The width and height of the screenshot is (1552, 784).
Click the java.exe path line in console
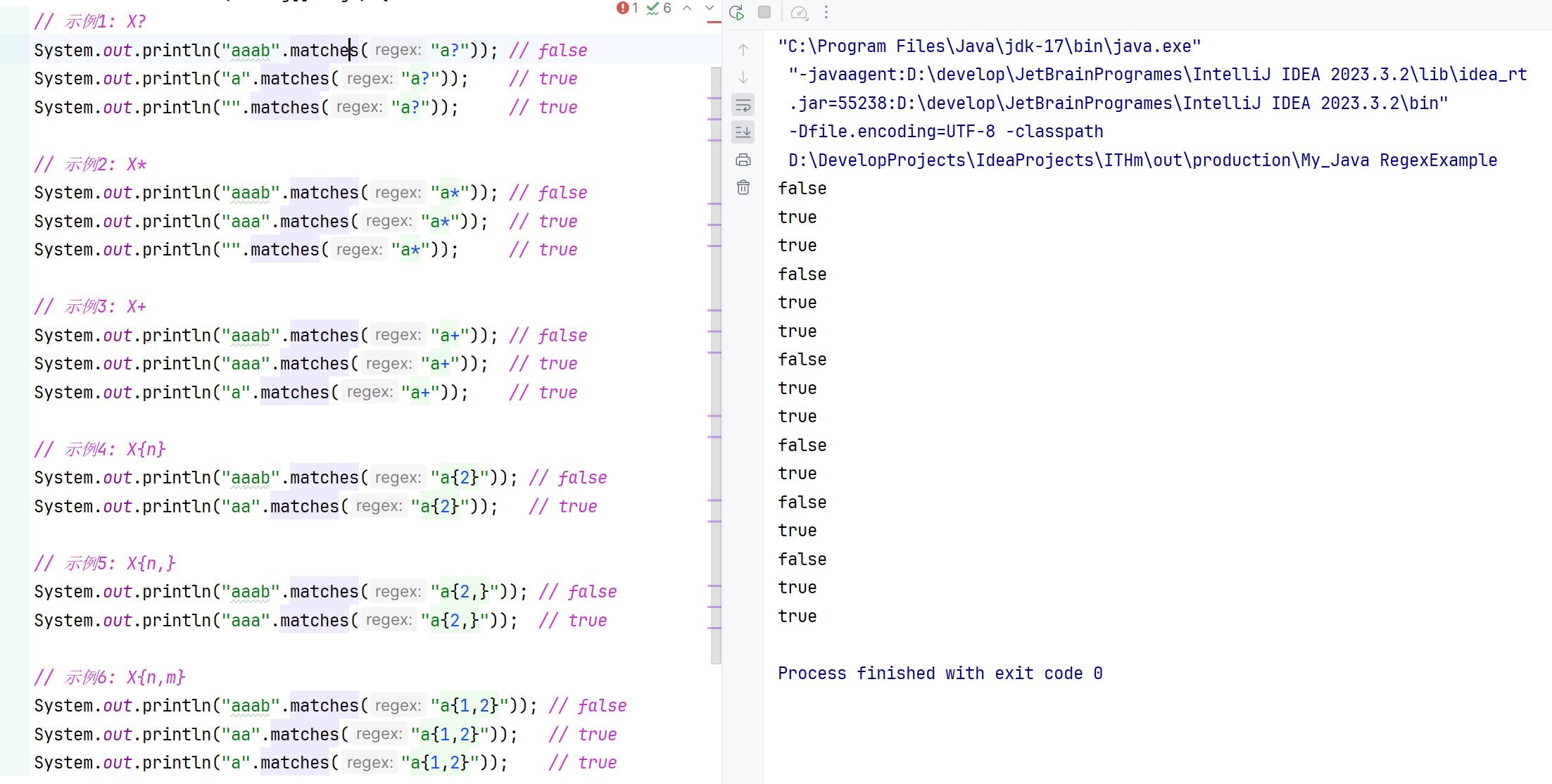990,46
